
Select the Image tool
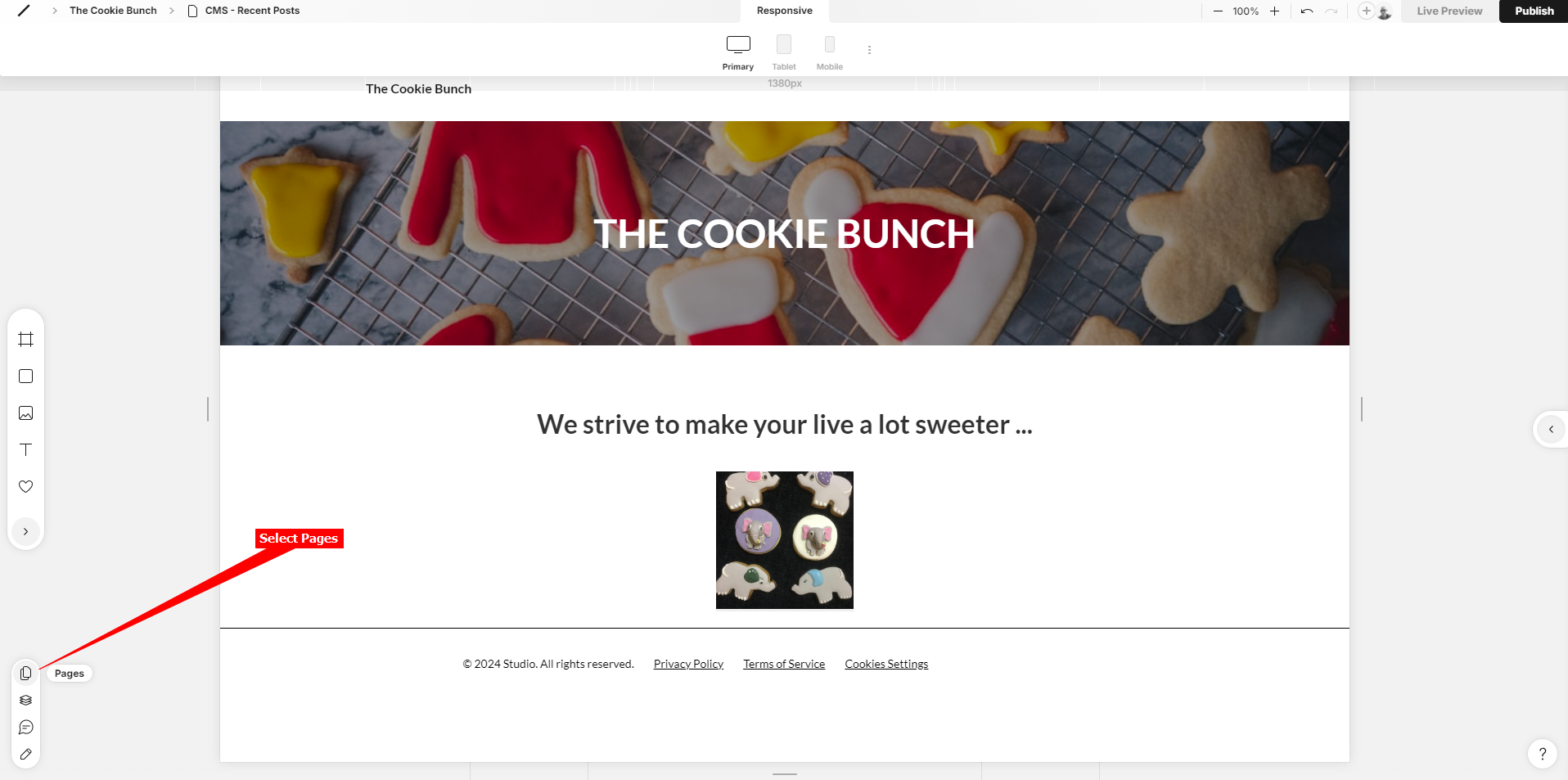tap(26, 413)
